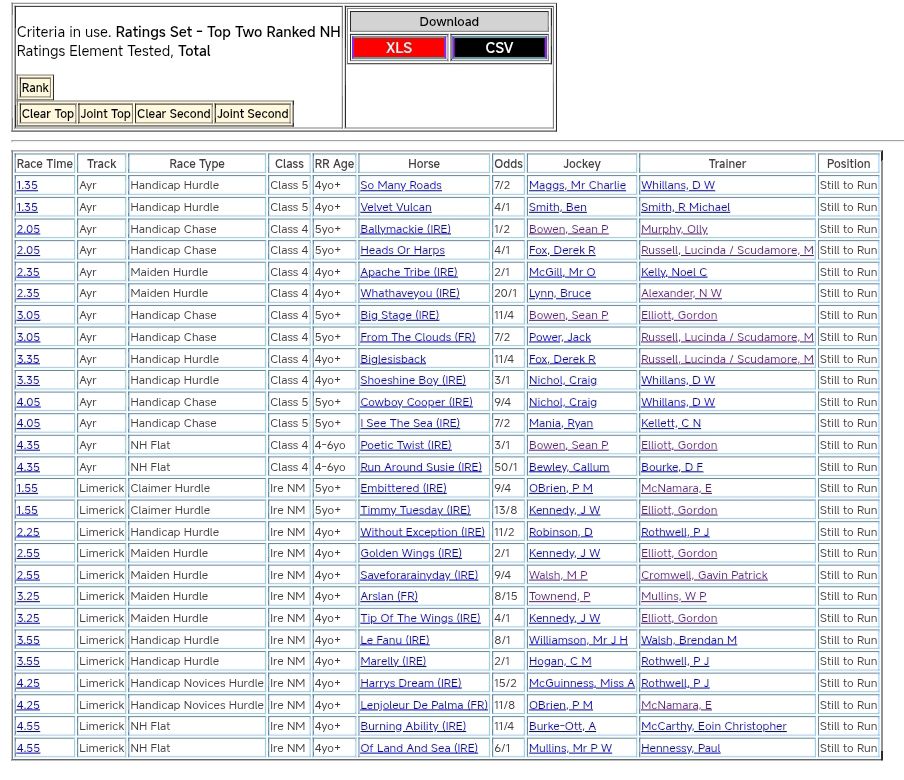Image resolution: width=904 pixels, height=780 pixels.
Task: Click the Joint Second filter button
Action: (253, 114)
